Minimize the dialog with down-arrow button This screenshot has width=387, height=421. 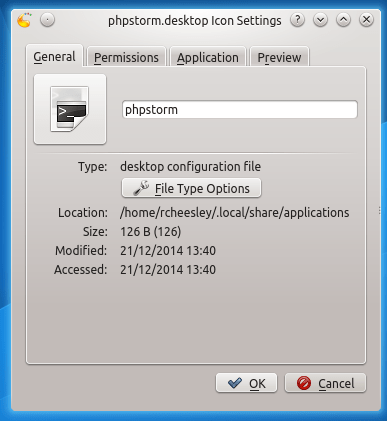coord(320,20)
